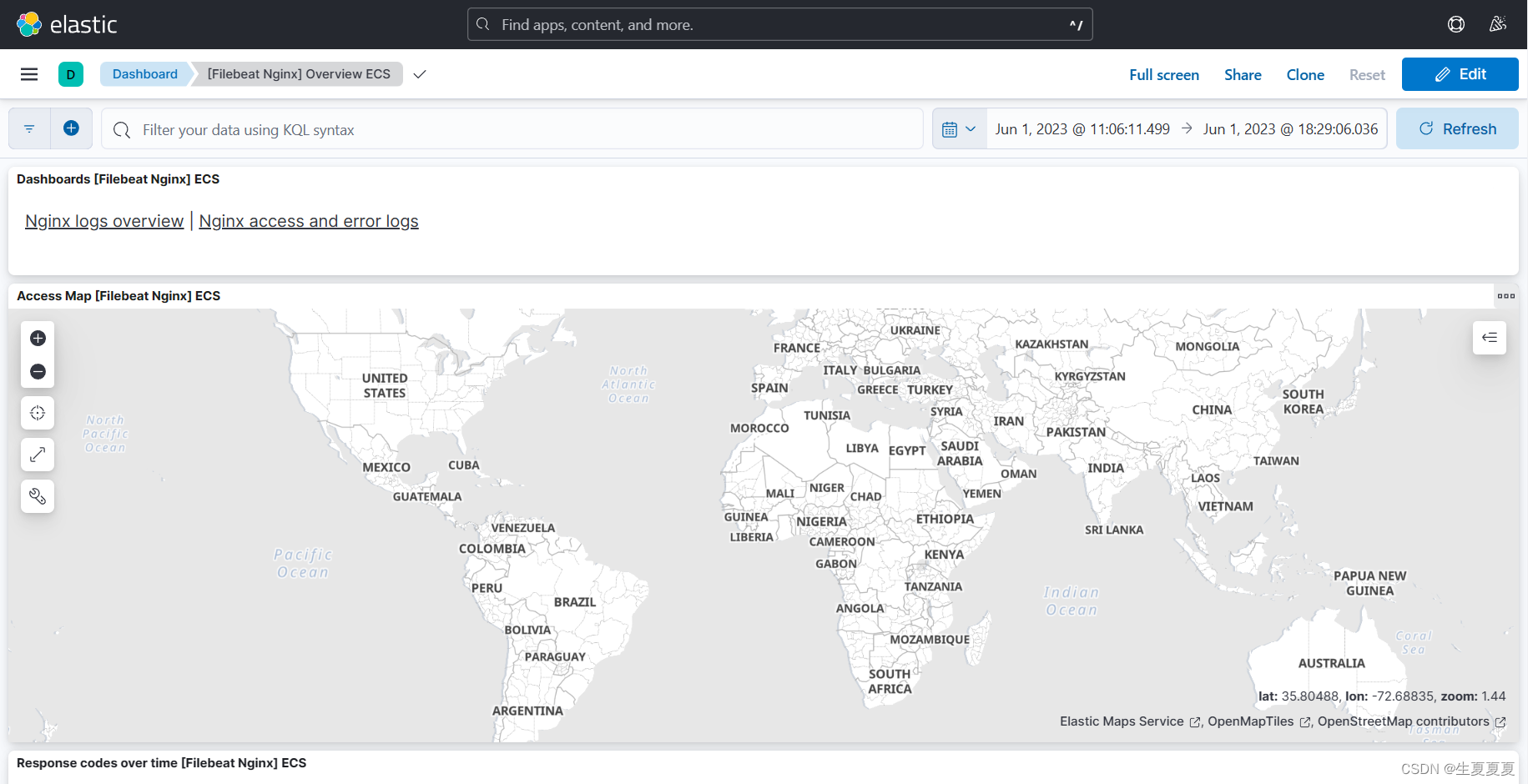Screen dimensions: 1528x784
Task: Edit the end date Jun 1 18:29:06.036
Action: [1290, 129]
